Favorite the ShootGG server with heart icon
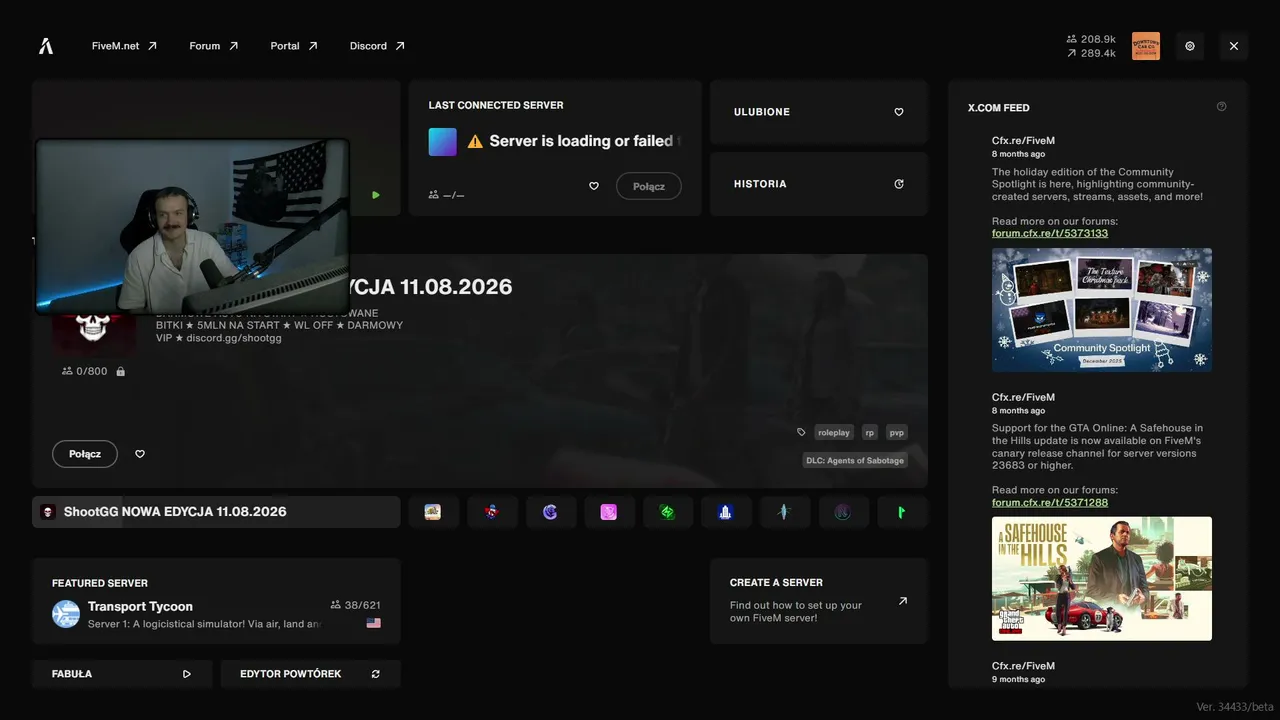1280x720 pixels. [x=140, y=454]
